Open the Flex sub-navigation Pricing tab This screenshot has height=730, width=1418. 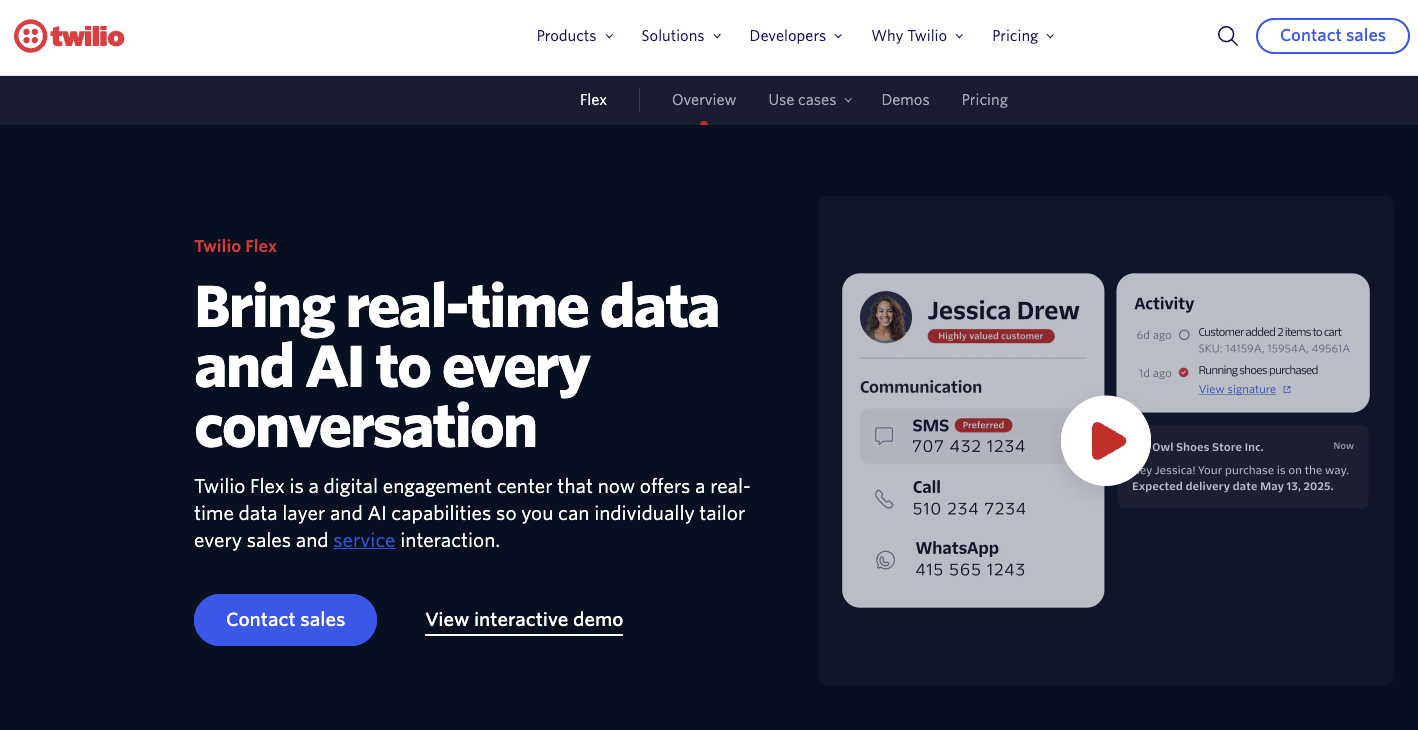point(984,100)
